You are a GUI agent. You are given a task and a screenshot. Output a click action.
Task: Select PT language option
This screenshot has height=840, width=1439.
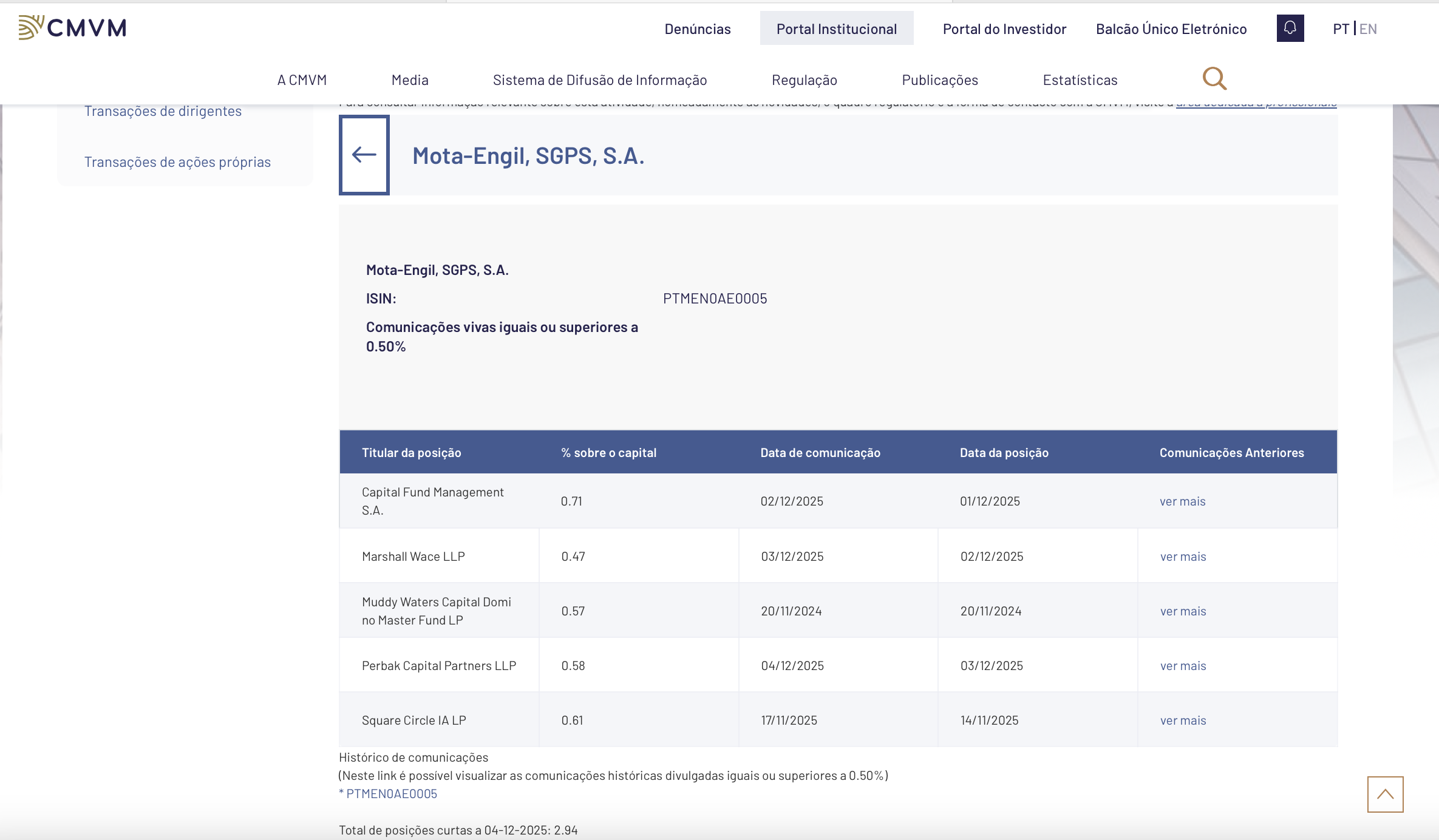1341,29
